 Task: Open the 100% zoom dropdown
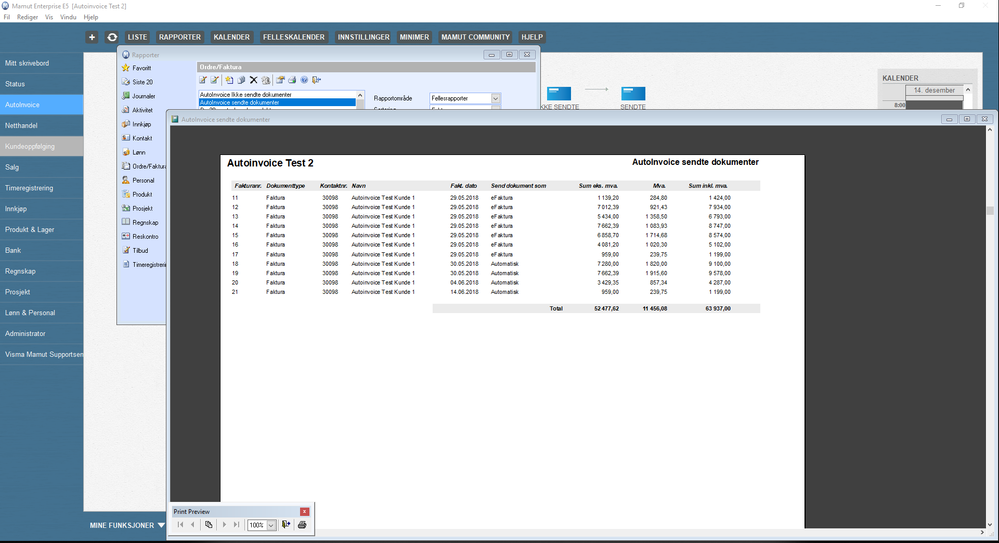coord(271,525)
